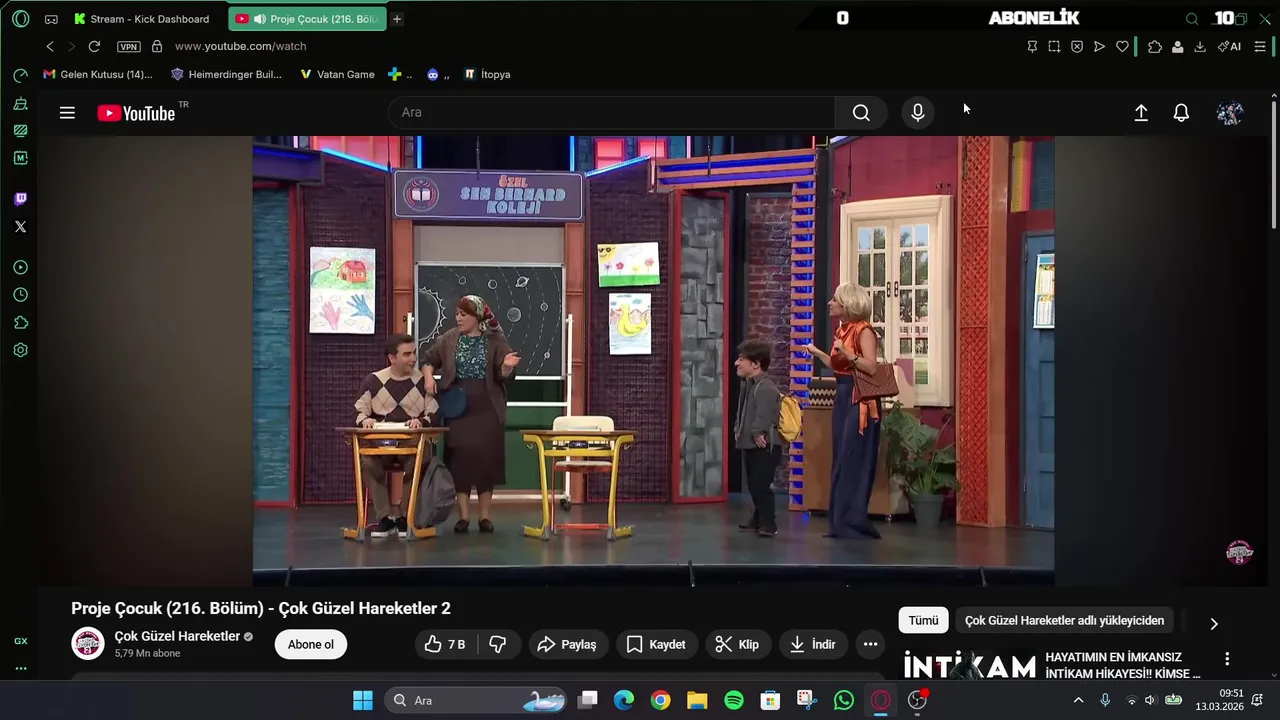The height and width of the screenshot is (720, 1280).
Task: Switch to the Stream - Kick Dashboard tab
Action: click(141, 19)
